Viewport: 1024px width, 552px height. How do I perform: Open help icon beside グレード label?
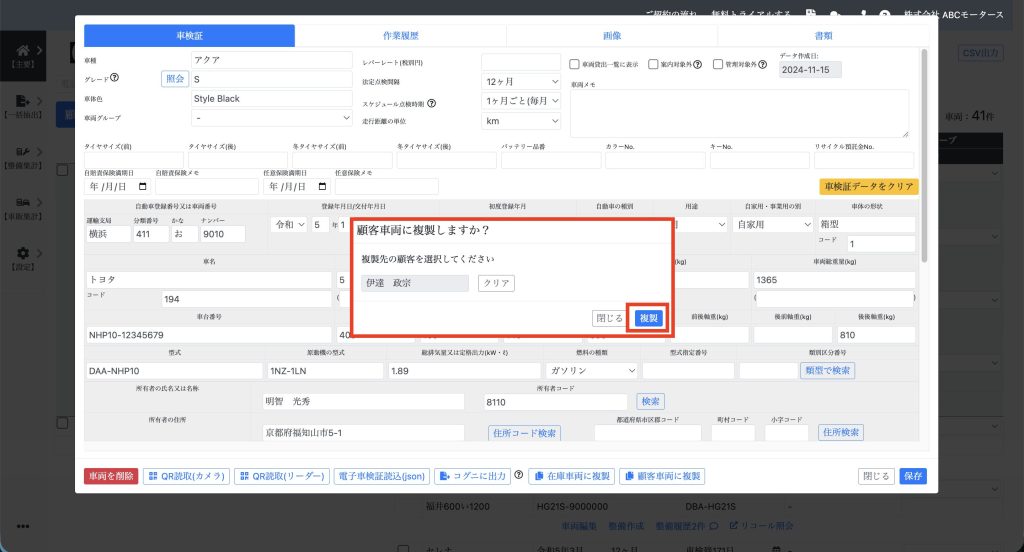point(115,79)
